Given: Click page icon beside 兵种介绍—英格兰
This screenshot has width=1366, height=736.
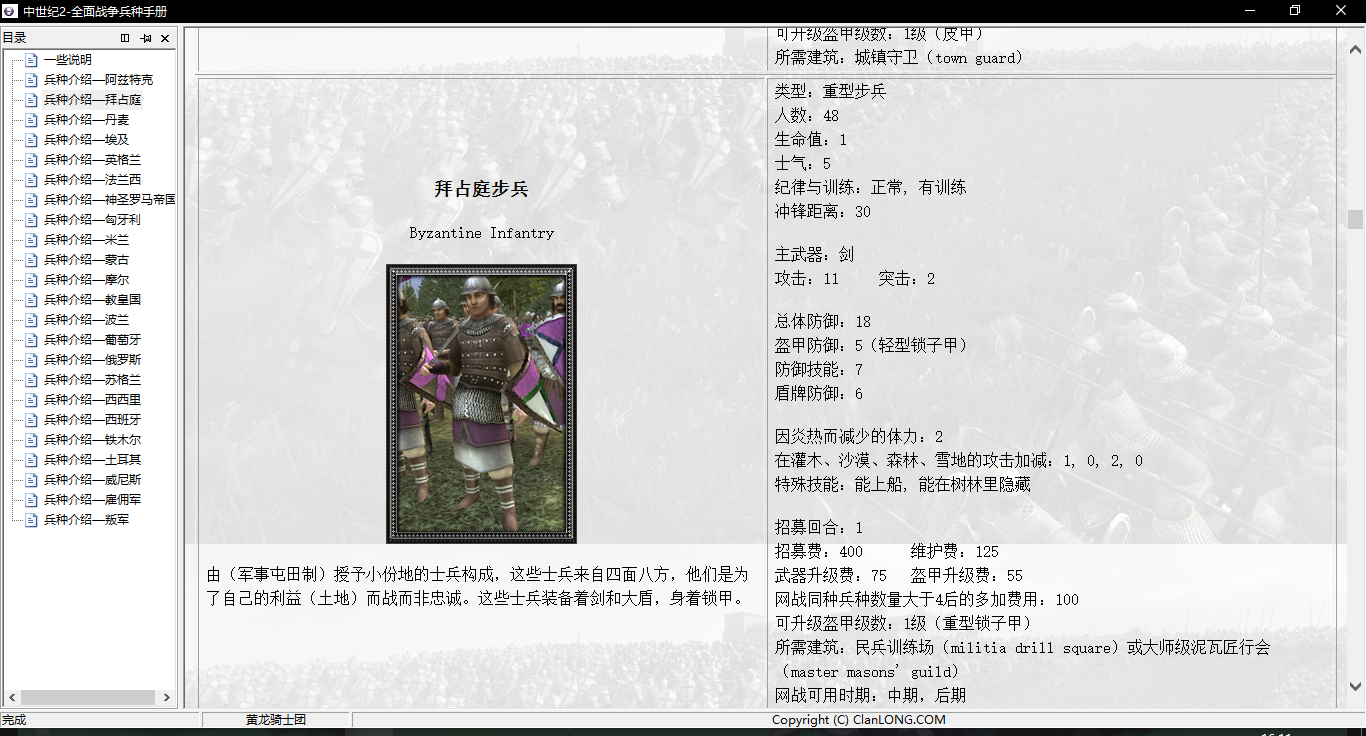Looking at the screenshot, I should [x=31, y=160].
